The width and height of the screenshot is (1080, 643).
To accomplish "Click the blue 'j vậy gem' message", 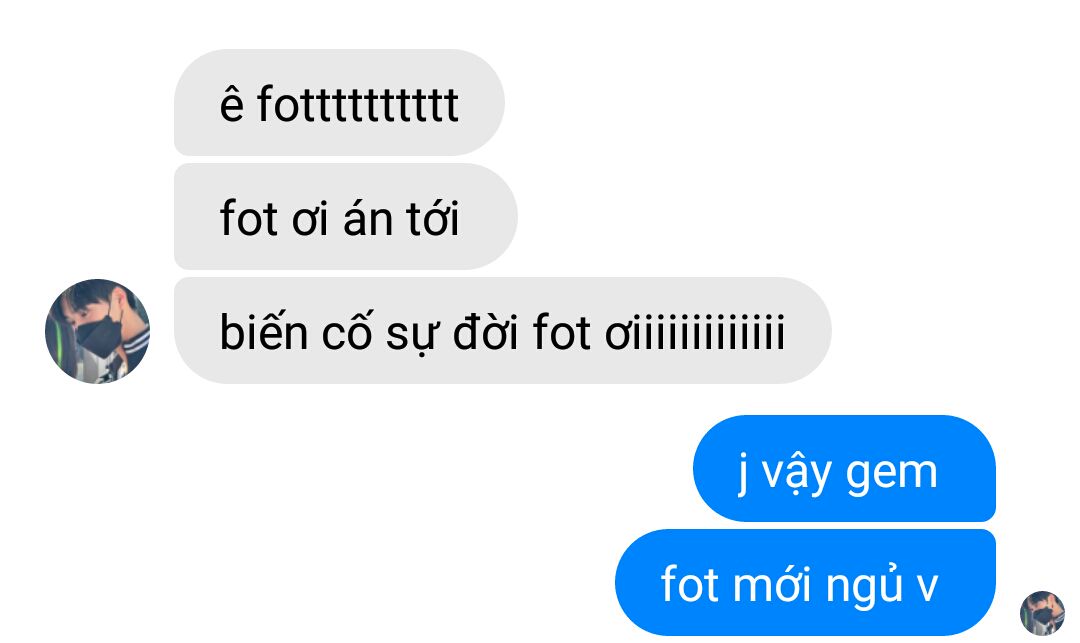I will 844,468.
